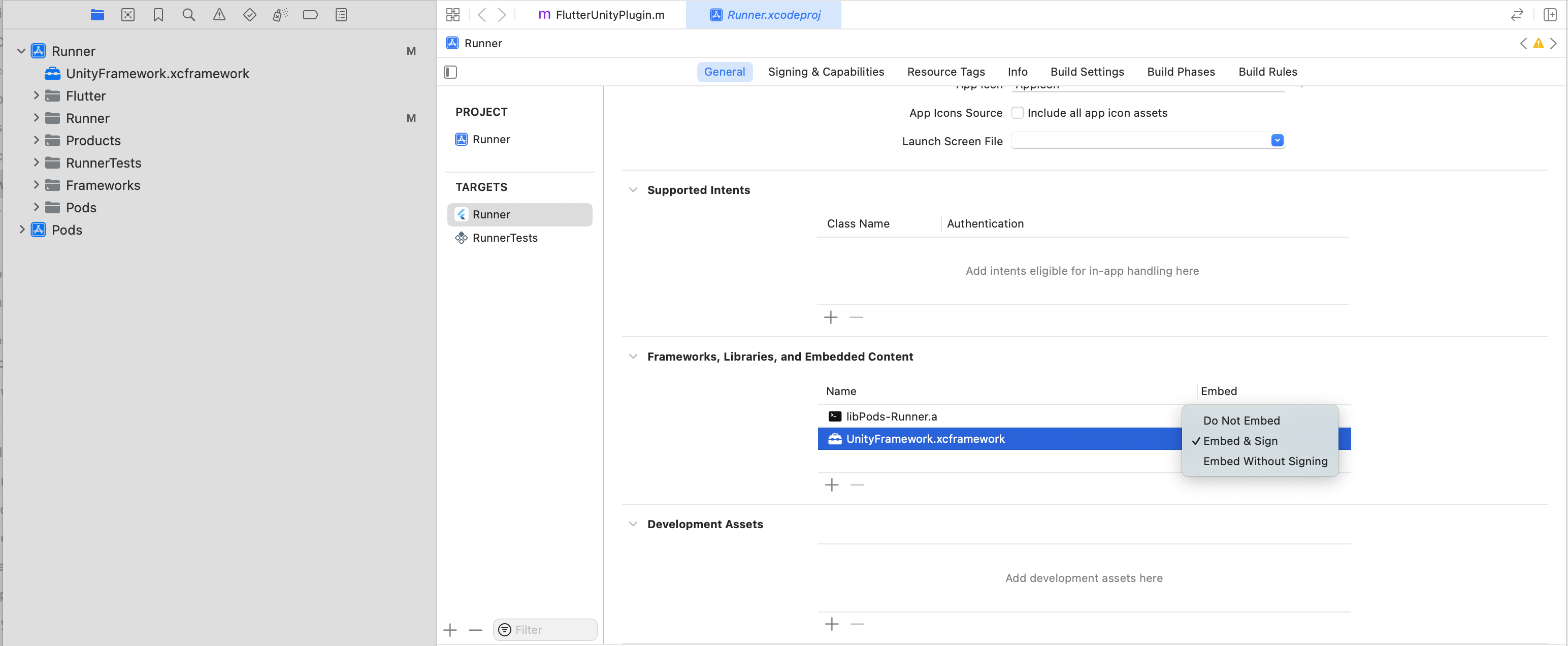Viewport: 1568px width, 646px height.
Task: Enable Include all app icon assets
Action: [1017, 113]
